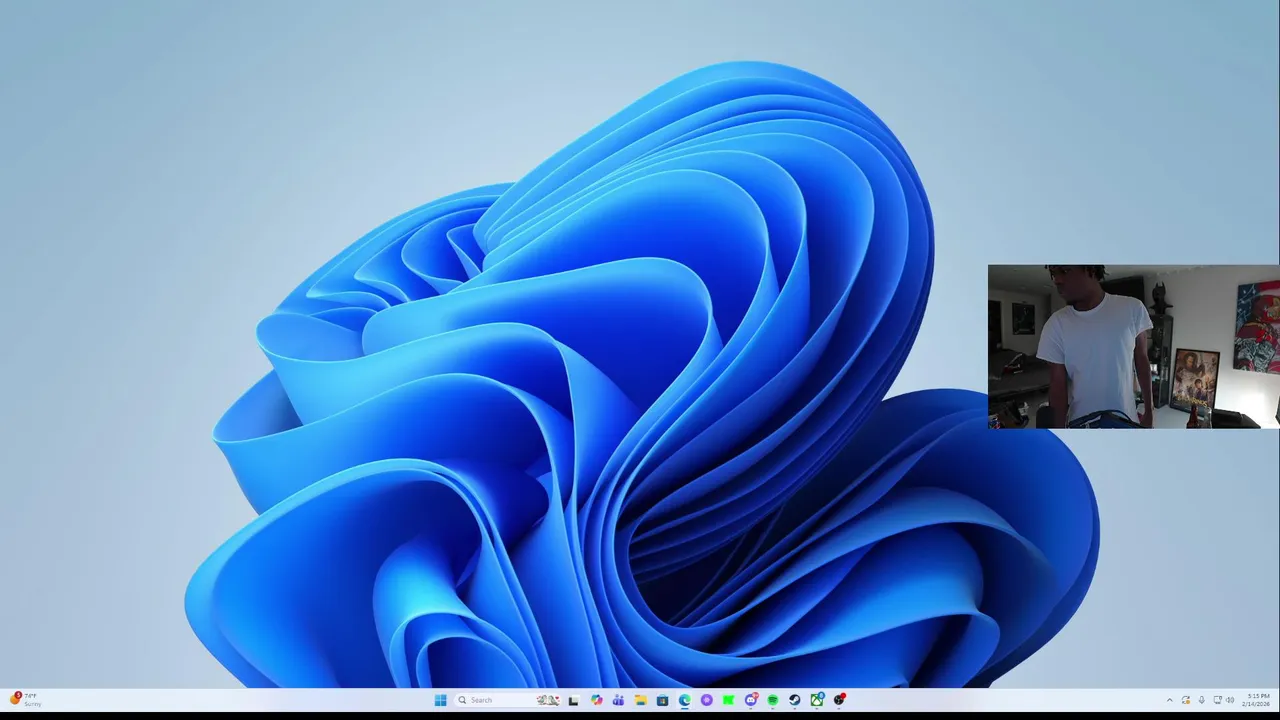Open the clock and date calendar
The width and height of the screenshot is (1280, 720).
pos(1256,700)
